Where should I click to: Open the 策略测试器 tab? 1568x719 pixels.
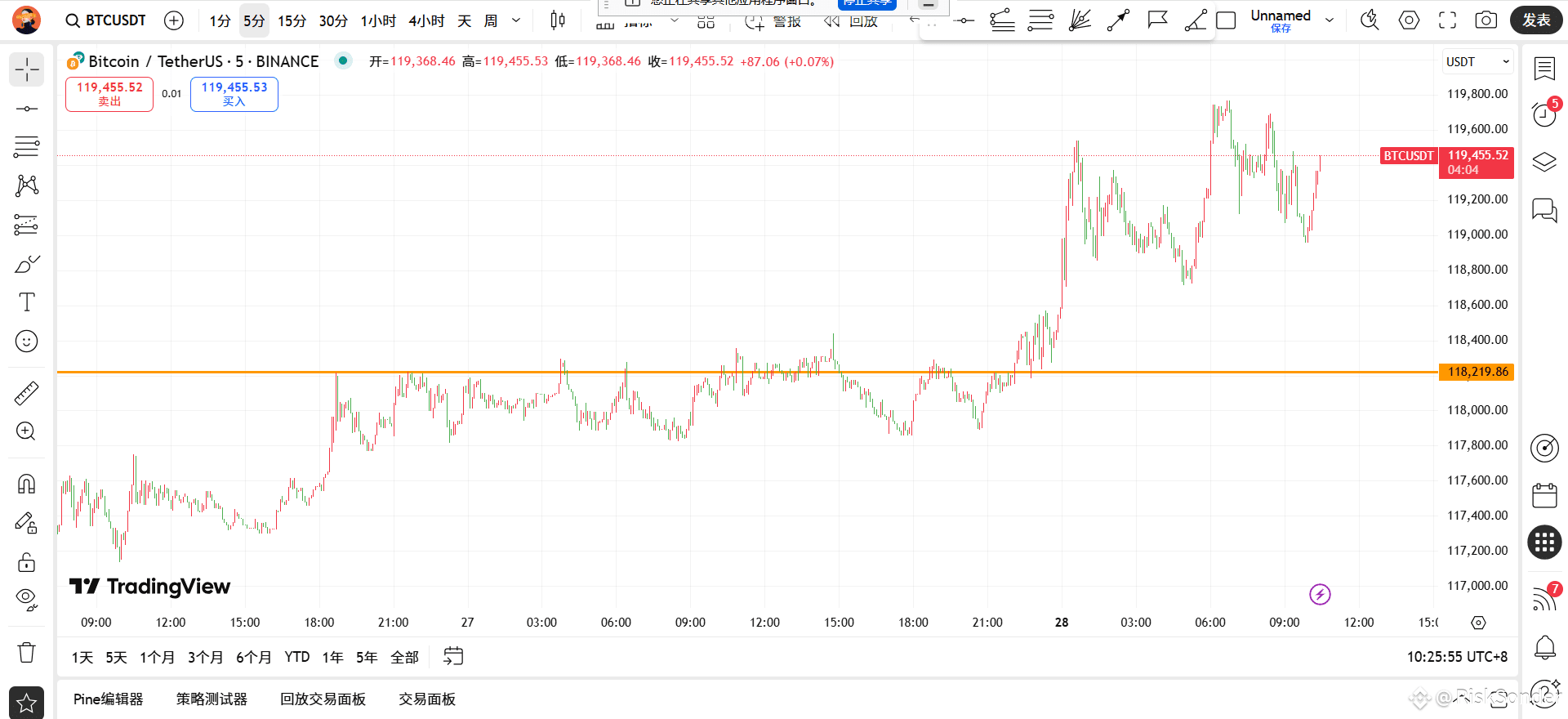coord(212,699)
